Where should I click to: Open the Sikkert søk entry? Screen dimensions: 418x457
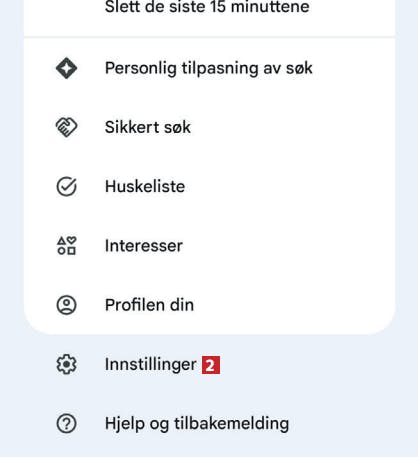pos(210,127)
